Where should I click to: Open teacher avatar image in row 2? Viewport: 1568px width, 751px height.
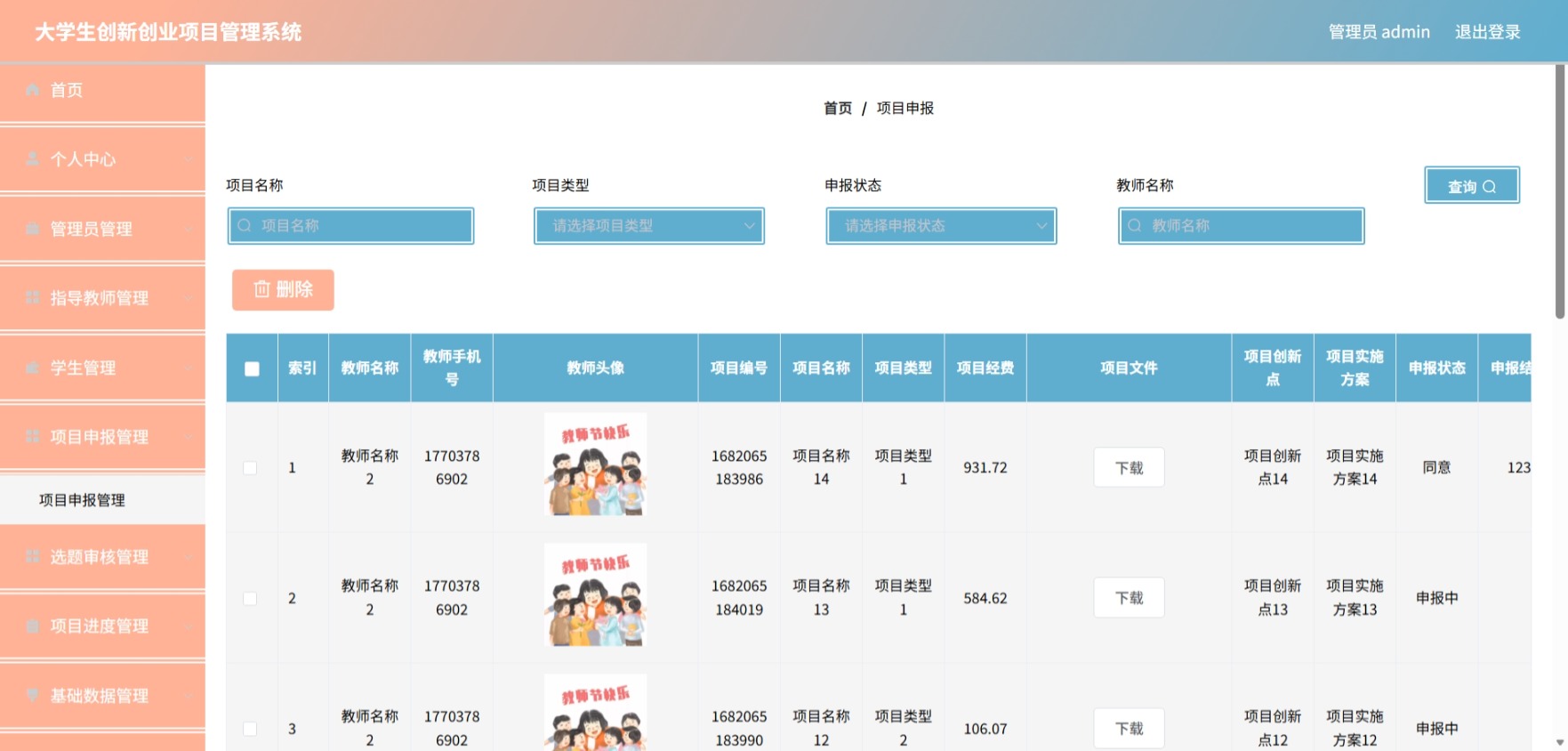(x=595, y=594)
